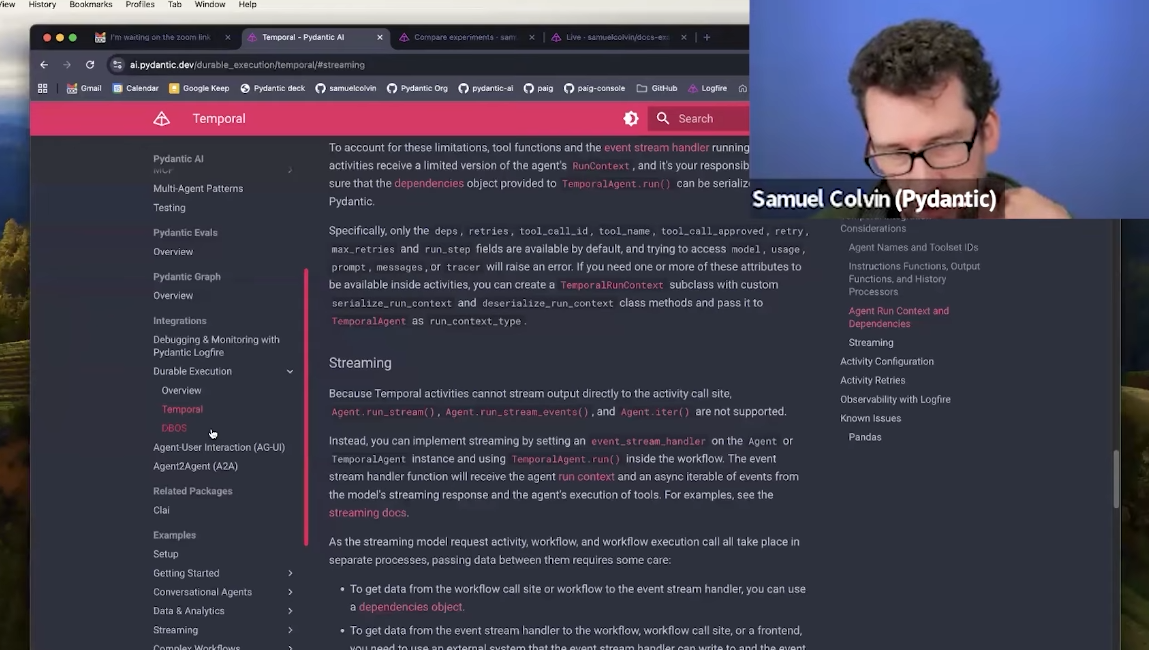Open the examples Setup page
The image size is (1149, 650).
(166, 554)
